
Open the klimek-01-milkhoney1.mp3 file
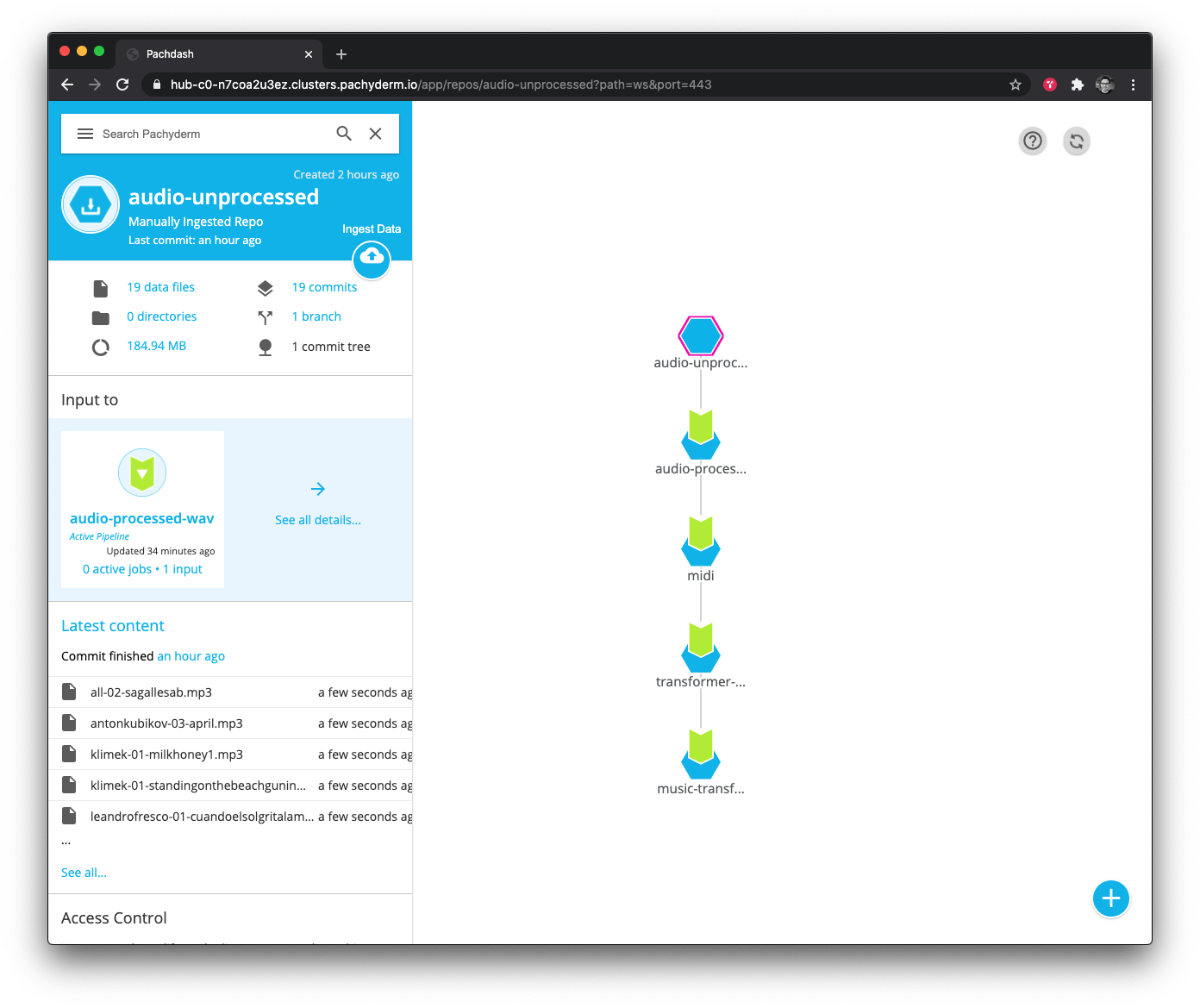pyautogui.click(x=166, y=754)
